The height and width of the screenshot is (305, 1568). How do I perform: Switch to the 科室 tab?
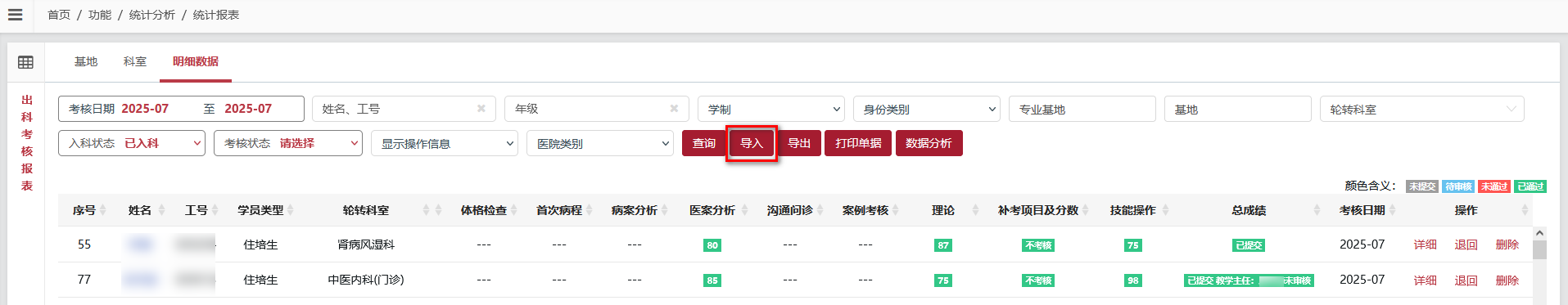pos(135,61)
